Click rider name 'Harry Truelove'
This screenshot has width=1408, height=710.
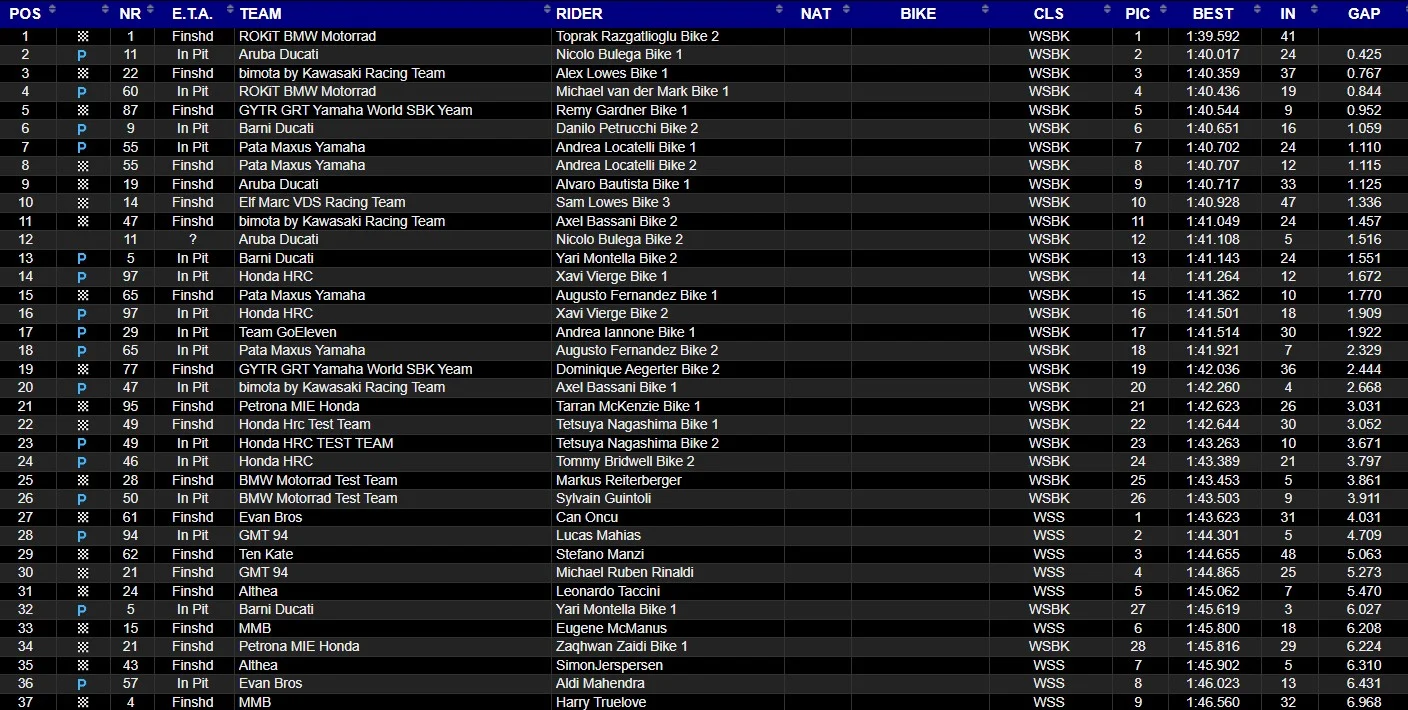601,702
